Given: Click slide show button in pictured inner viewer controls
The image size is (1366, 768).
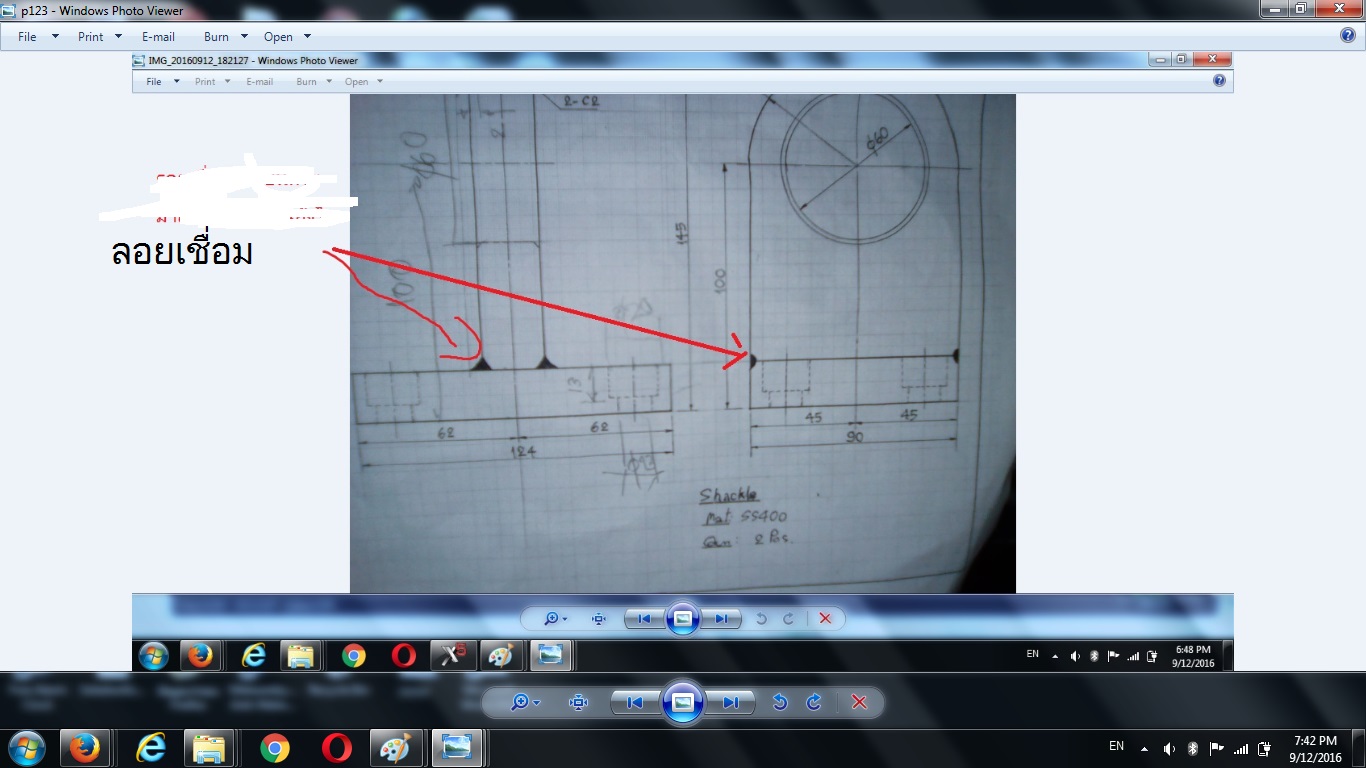Looking at the screenshot, I should pos(683,619).
